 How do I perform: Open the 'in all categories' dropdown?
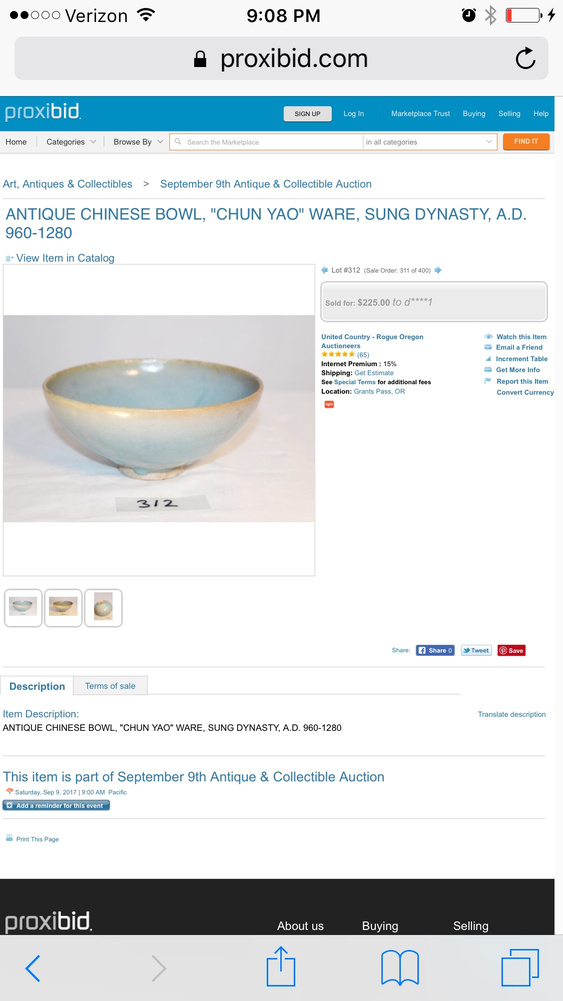[x=430, y=142]
